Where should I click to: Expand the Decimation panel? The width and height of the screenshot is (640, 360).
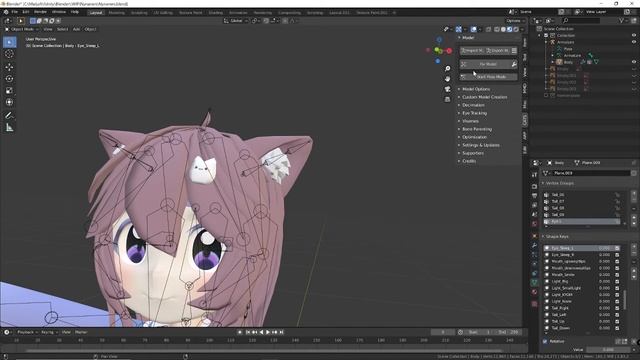tap(473, 105)
